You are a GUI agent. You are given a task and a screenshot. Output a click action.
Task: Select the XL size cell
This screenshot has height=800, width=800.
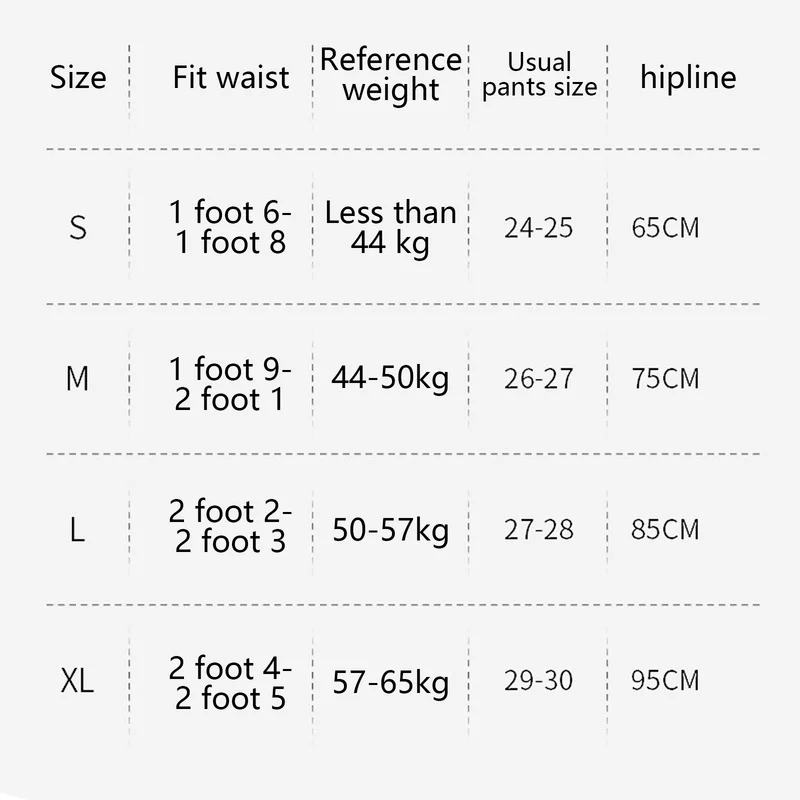click(77, 682)
